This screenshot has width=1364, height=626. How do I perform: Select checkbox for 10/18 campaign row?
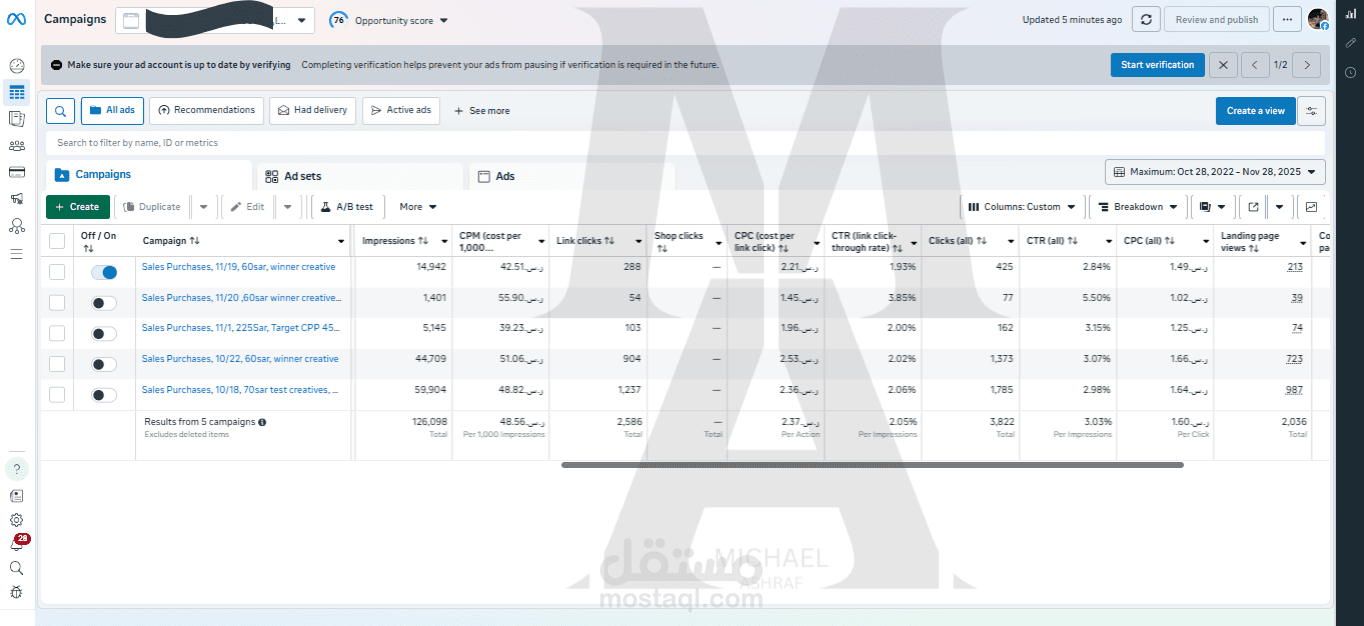tap(57, 395)
